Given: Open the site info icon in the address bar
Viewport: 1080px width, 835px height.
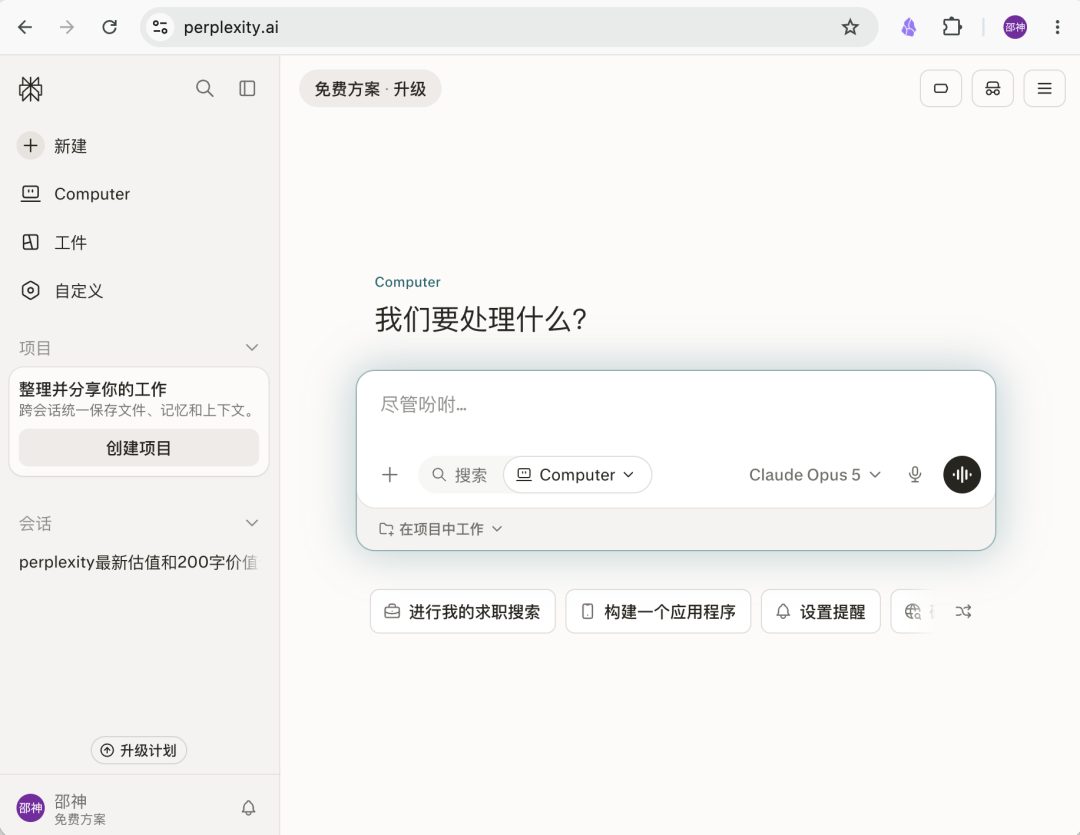Looking at the screenshot, I should 160,27.
